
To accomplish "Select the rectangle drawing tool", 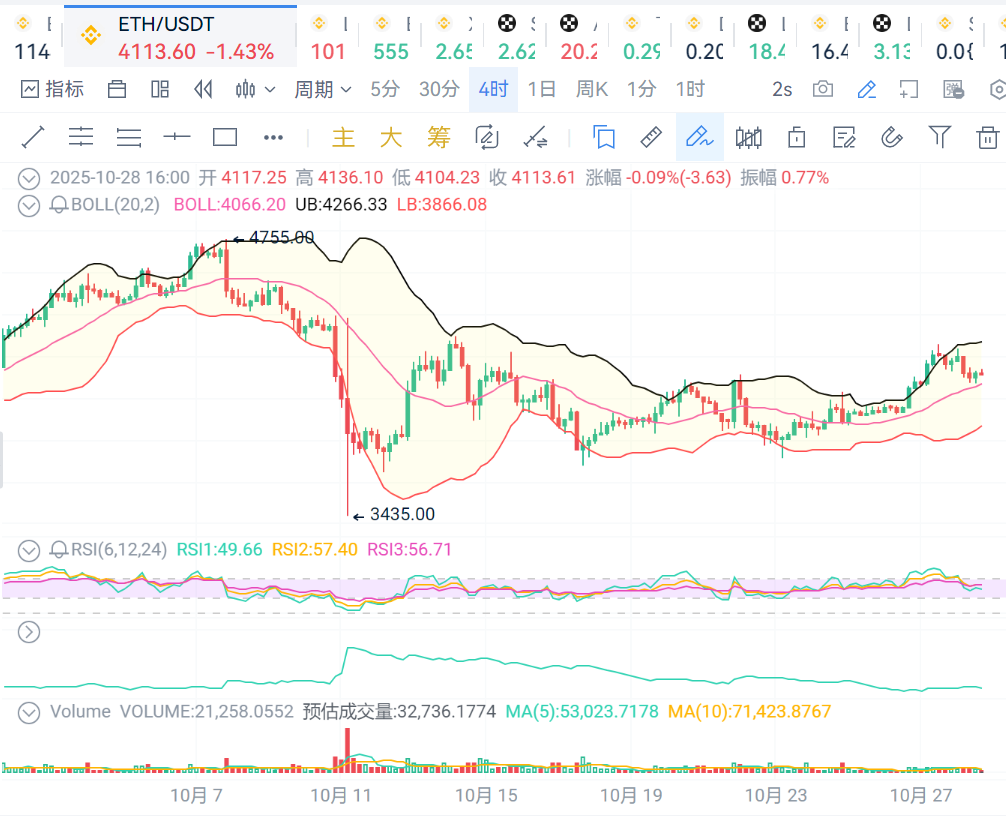I will [x=225, y=137].
